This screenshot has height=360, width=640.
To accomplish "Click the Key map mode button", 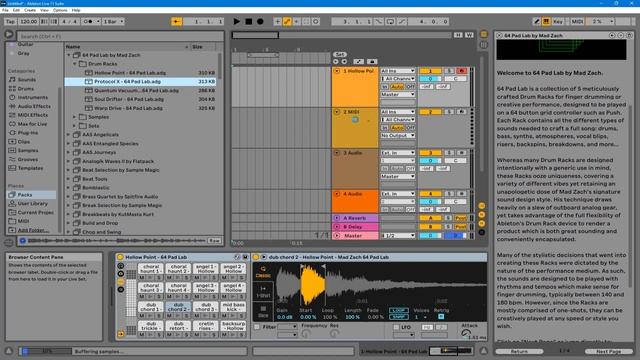I will click(558, 21).
